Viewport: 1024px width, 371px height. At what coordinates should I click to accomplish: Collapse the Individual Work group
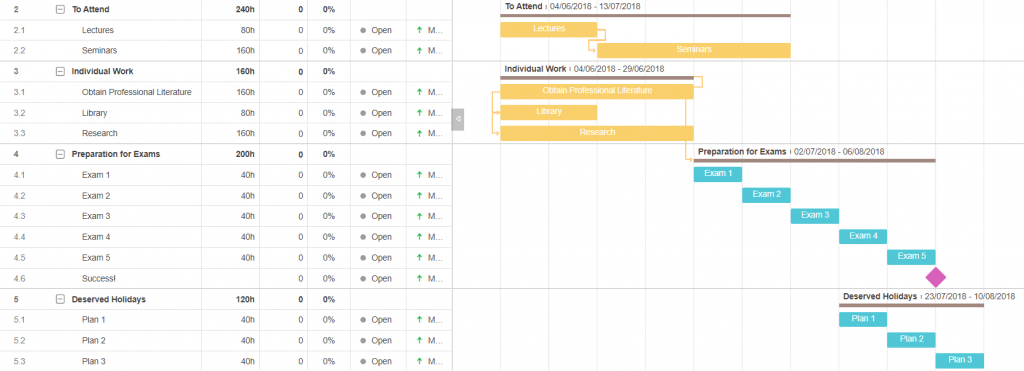pyautogui.click(x=60, y=71)
